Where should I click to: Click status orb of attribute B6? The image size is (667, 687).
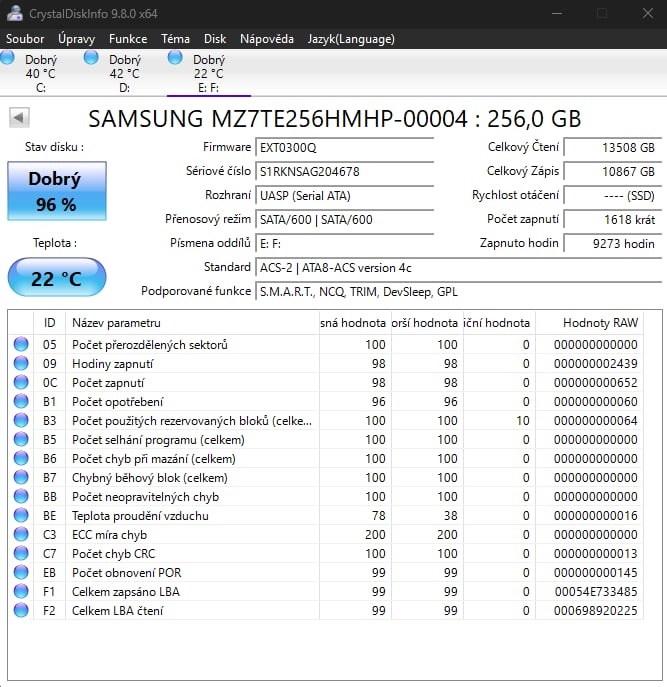pos(21,458)
